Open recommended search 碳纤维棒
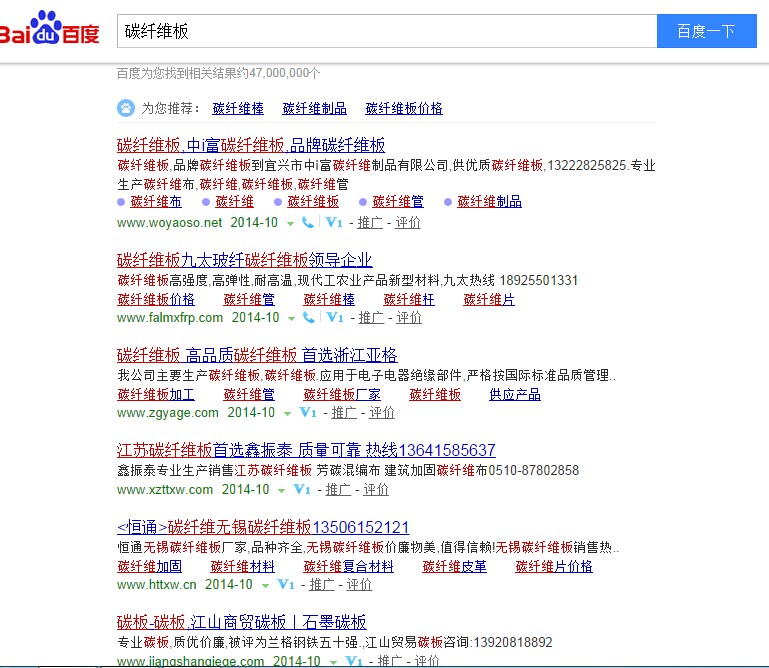769x668 pixels. (x=238, y=108)
